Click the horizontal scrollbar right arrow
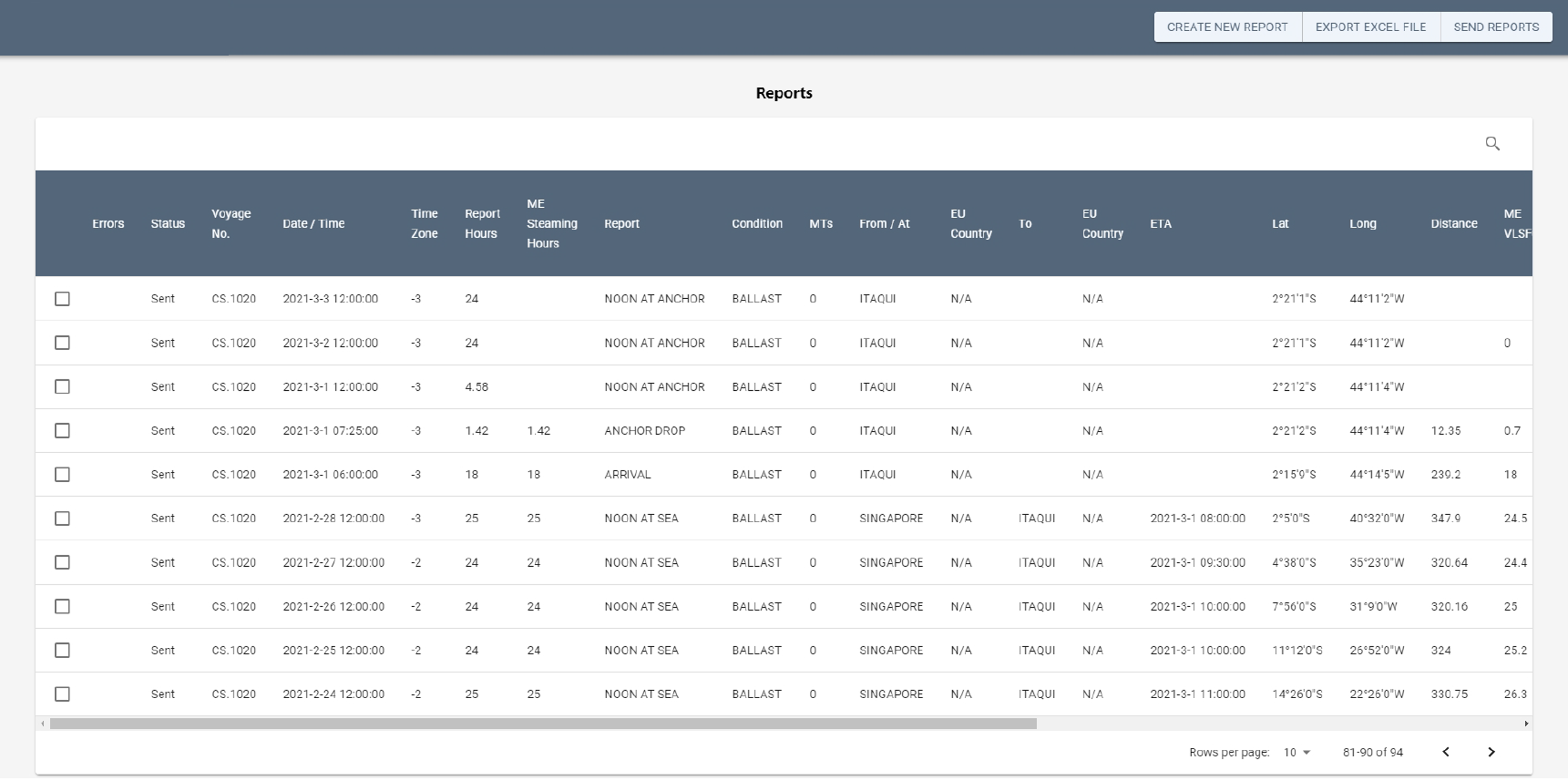 1526,724
